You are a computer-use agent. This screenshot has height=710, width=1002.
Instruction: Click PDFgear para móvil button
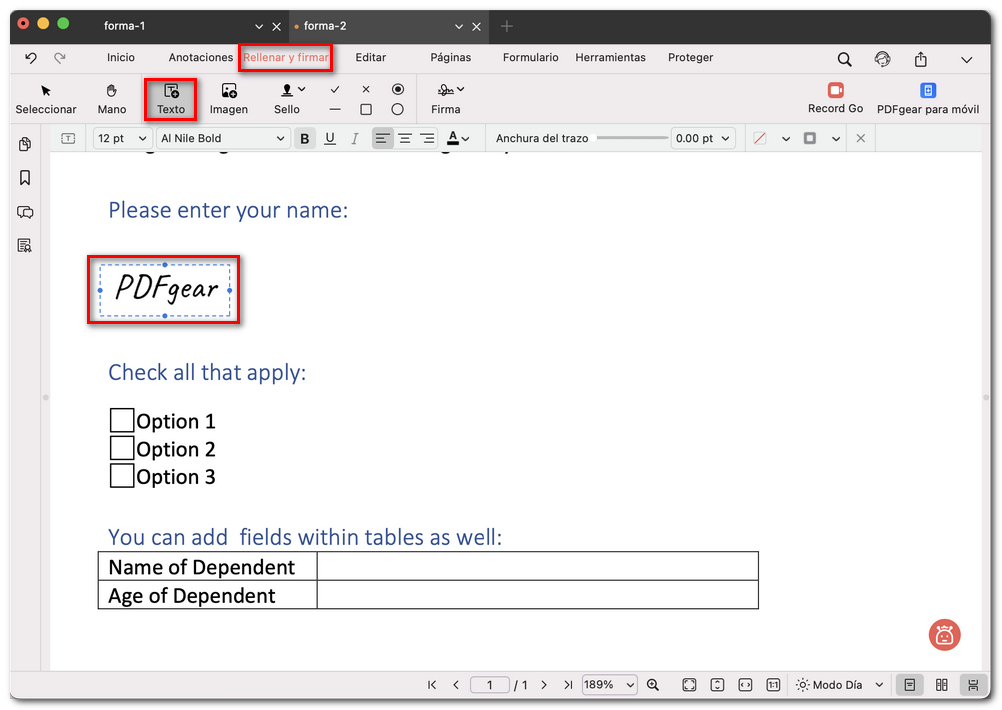tap(927, 98)
